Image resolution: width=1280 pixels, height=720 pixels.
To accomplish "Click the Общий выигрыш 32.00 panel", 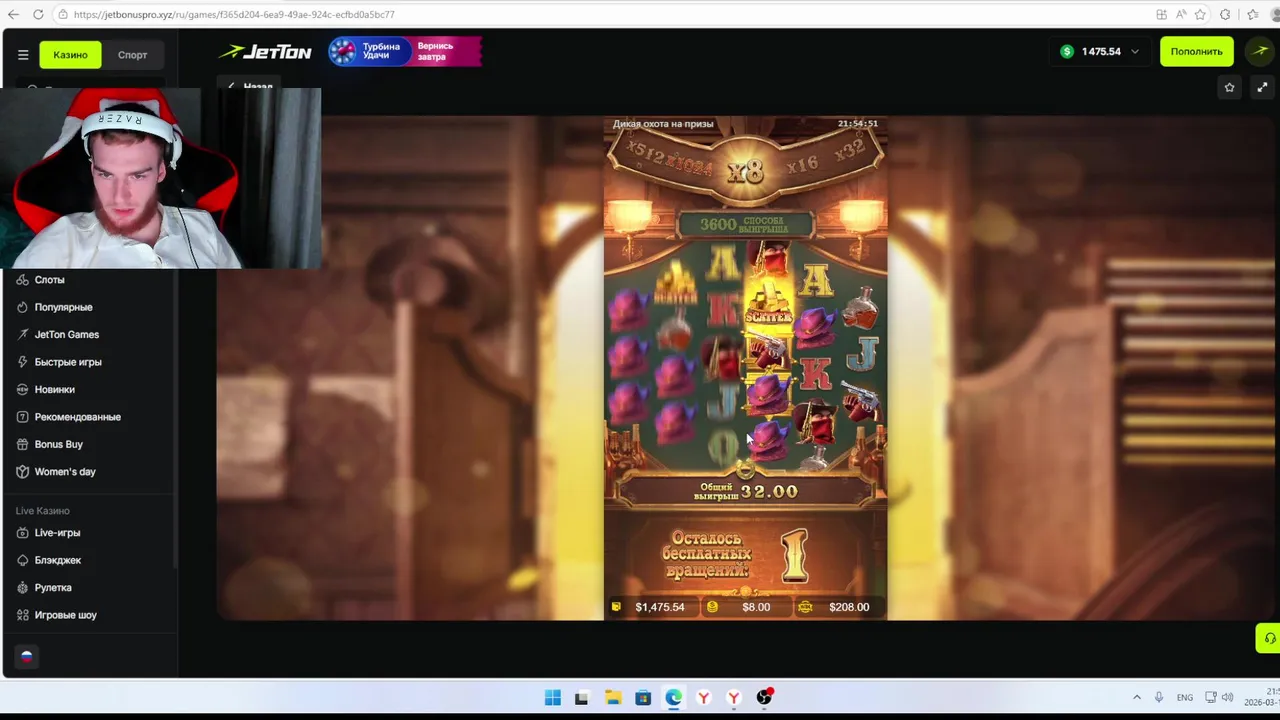I will (x=745, y=491).
